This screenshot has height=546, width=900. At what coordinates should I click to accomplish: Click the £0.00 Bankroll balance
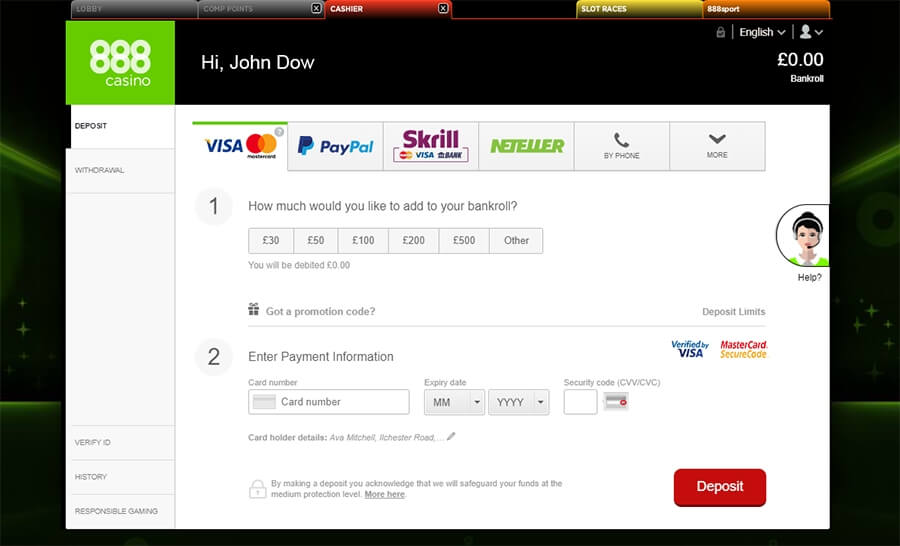point(800,67)
